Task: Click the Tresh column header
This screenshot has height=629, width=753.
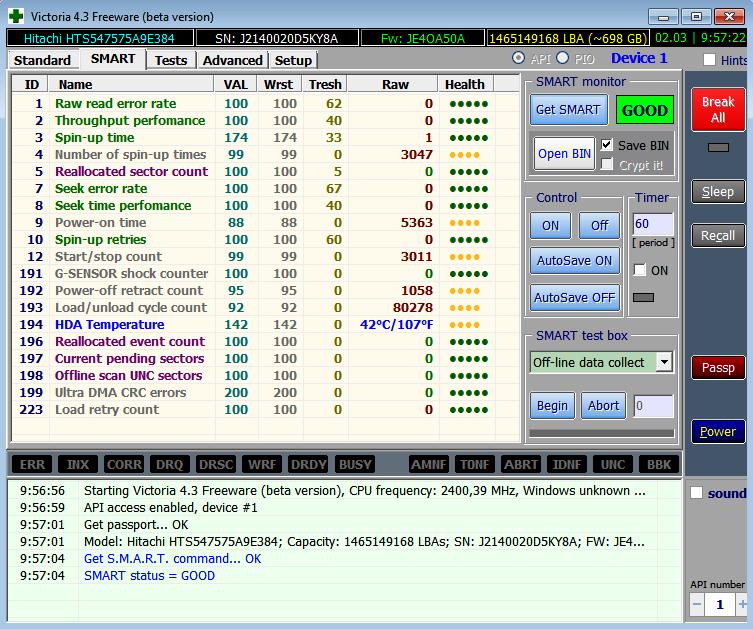Action: 325,84
